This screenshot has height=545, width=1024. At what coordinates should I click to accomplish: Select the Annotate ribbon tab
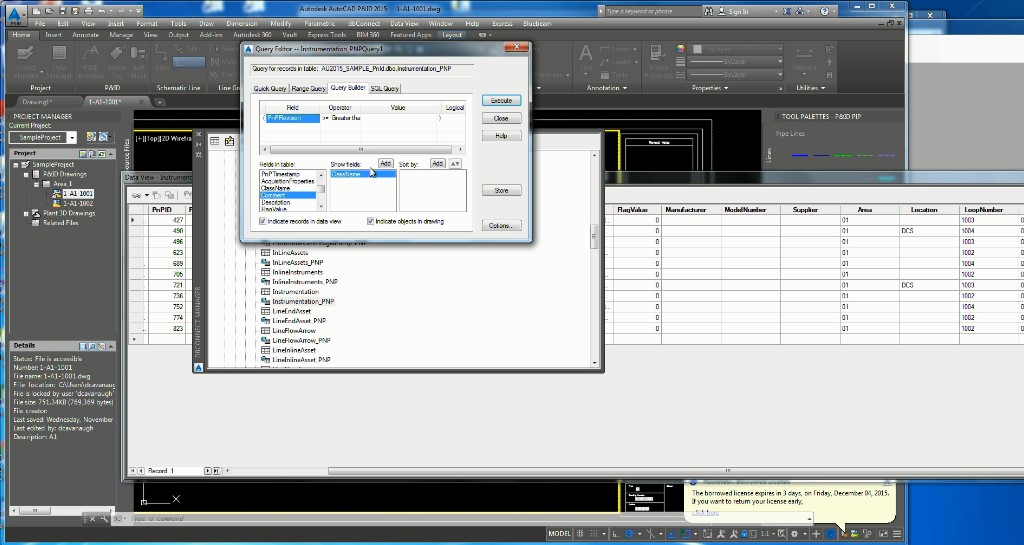(86, 35)
